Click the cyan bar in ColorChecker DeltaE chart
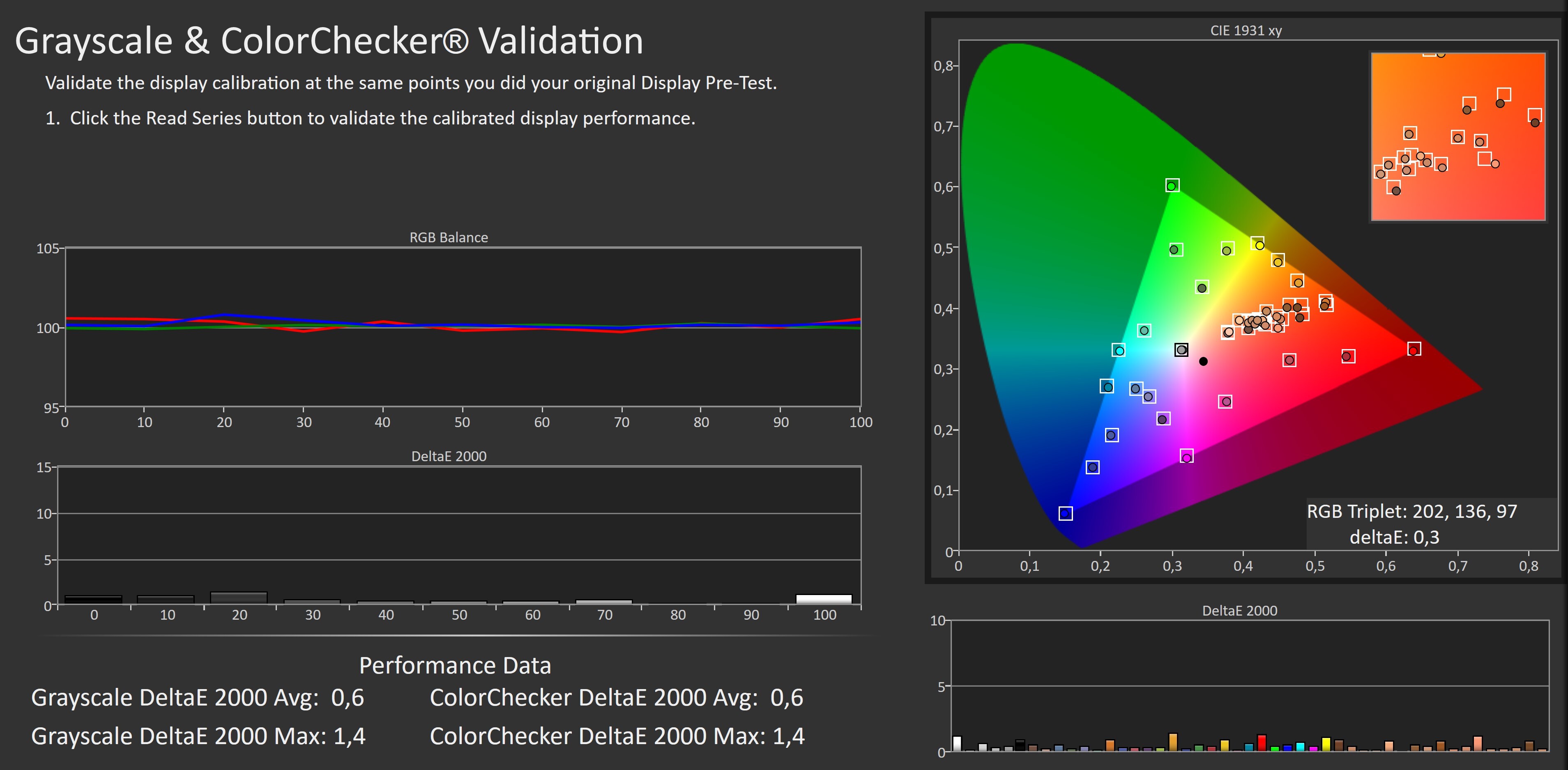The width and height of the screenshot is (1568, 770). 1300,747
